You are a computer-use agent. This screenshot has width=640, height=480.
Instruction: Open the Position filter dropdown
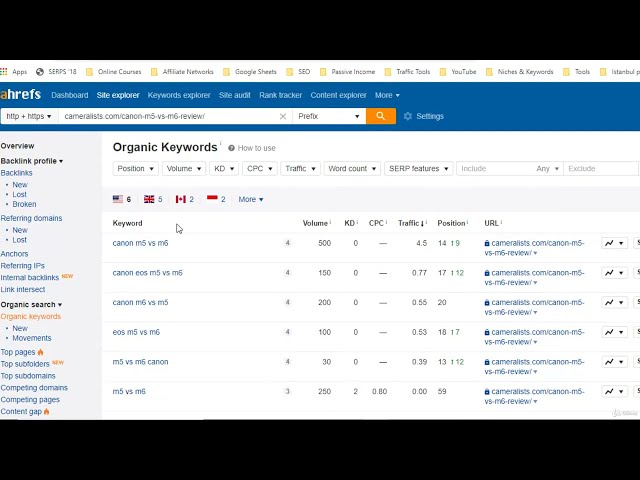(135, 169)
